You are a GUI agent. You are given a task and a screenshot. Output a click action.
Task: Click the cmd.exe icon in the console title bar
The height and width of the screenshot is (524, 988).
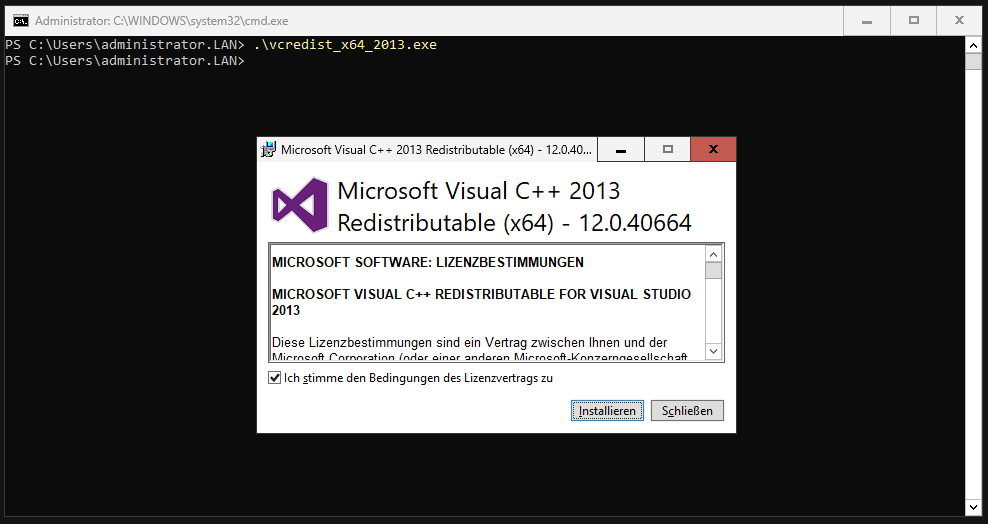coord(21,21)
